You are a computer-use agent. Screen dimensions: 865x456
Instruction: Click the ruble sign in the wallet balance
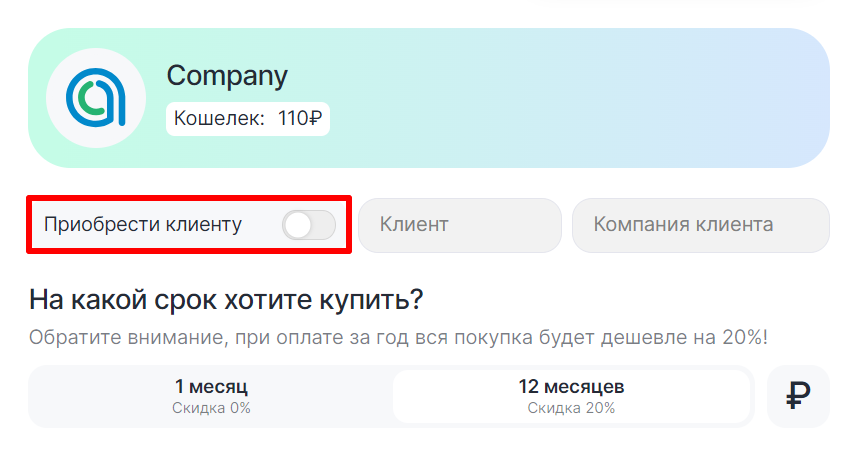click(316, 118)
